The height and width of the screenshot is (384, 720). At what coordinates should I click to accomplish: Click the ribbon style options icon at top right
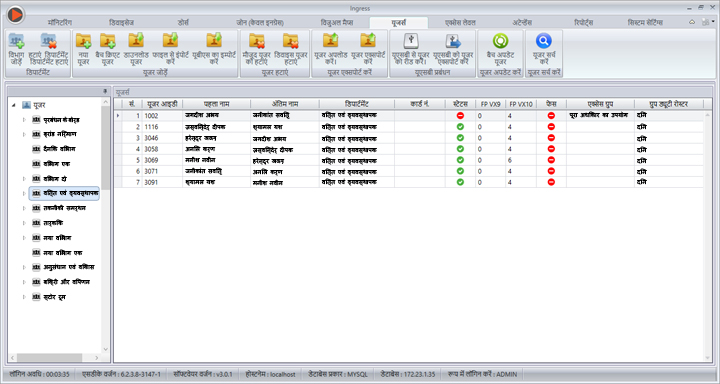707,22
